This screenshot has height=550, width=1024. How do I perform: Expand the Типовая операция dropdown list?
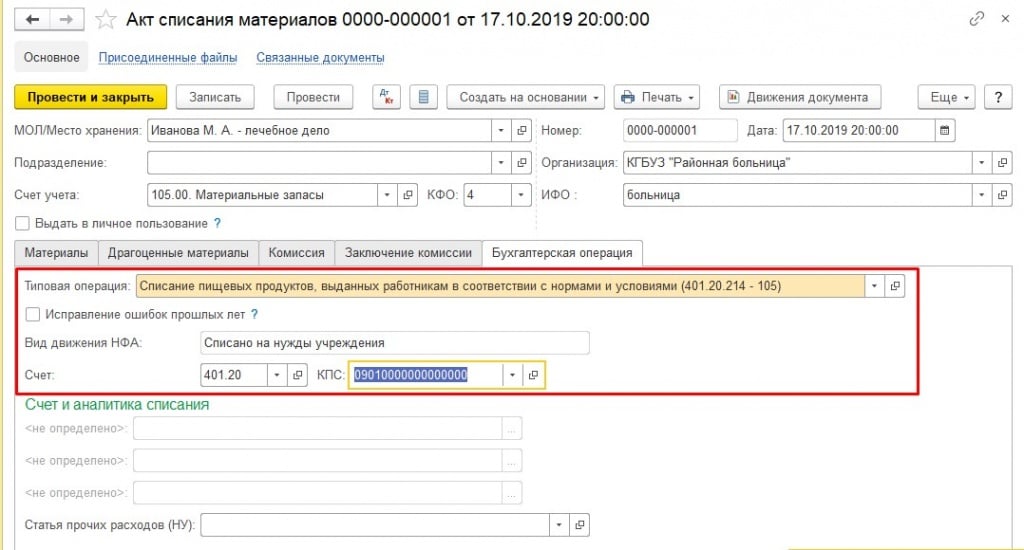[x=874, y=286]
